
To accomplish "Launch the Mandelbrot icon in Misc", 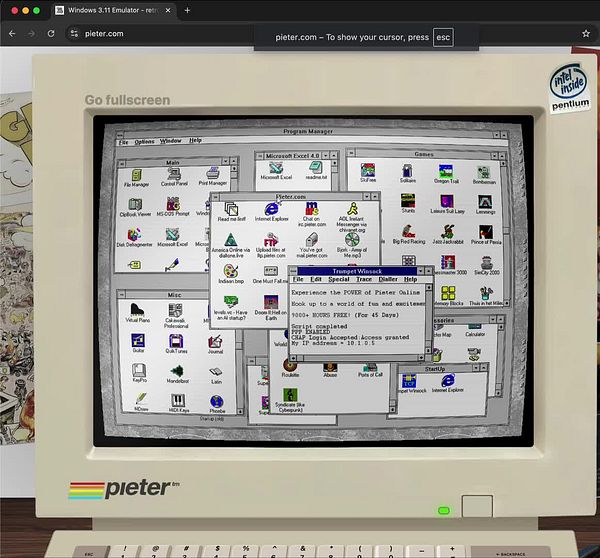I will click(x=176, y=374).
